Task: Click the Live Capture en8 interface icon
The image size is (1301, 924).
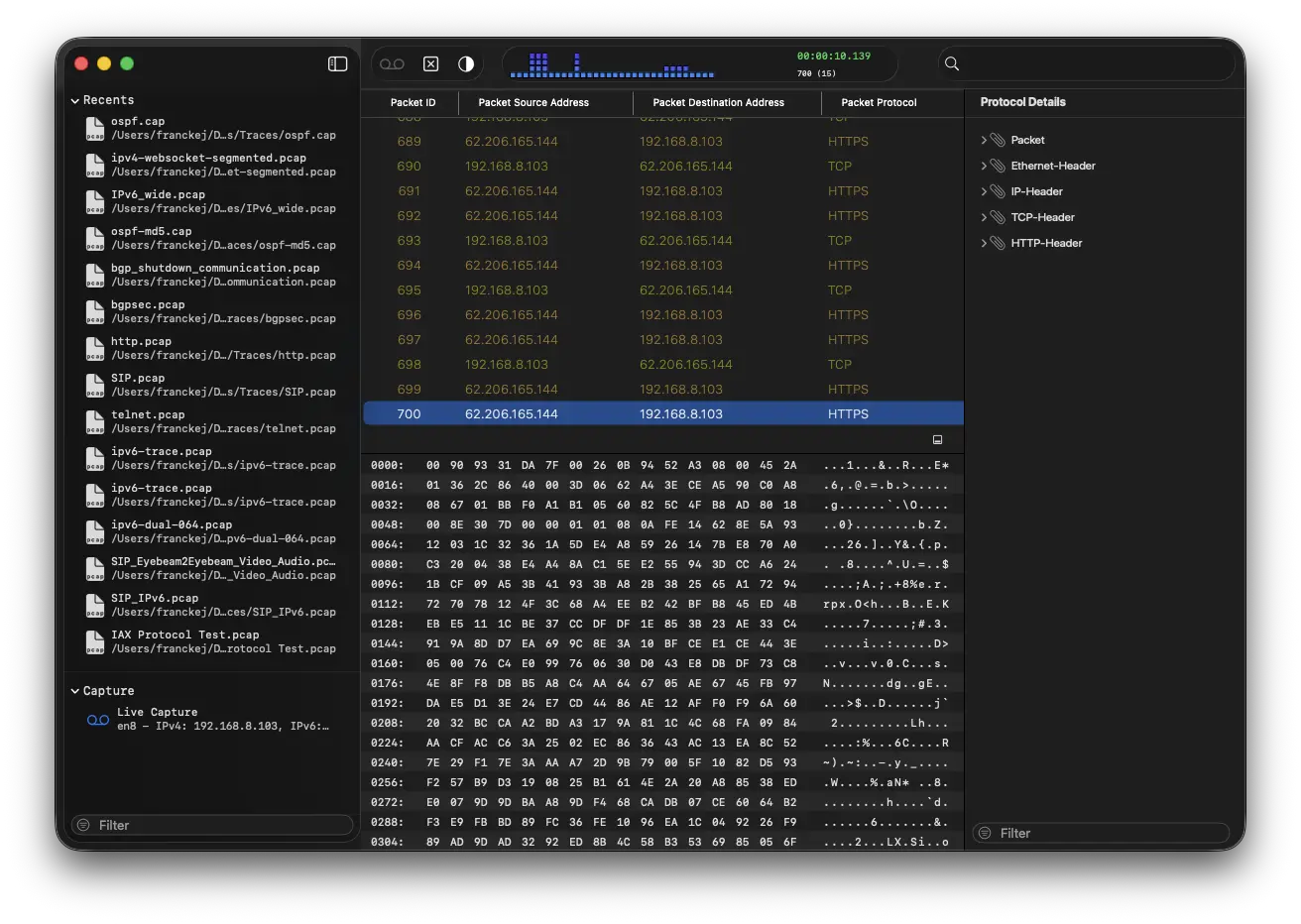Action: (96, 718)
